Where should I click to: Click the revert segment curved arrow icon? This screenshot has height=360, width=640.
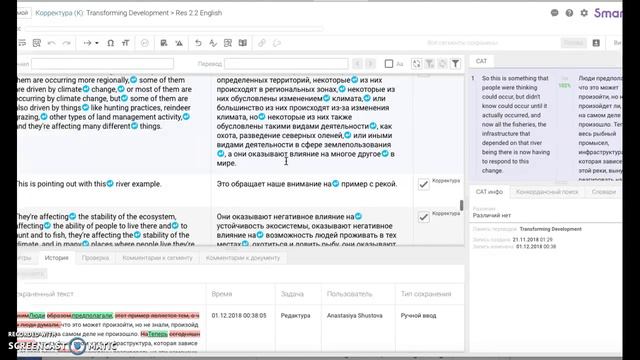(x=198, y=43)
